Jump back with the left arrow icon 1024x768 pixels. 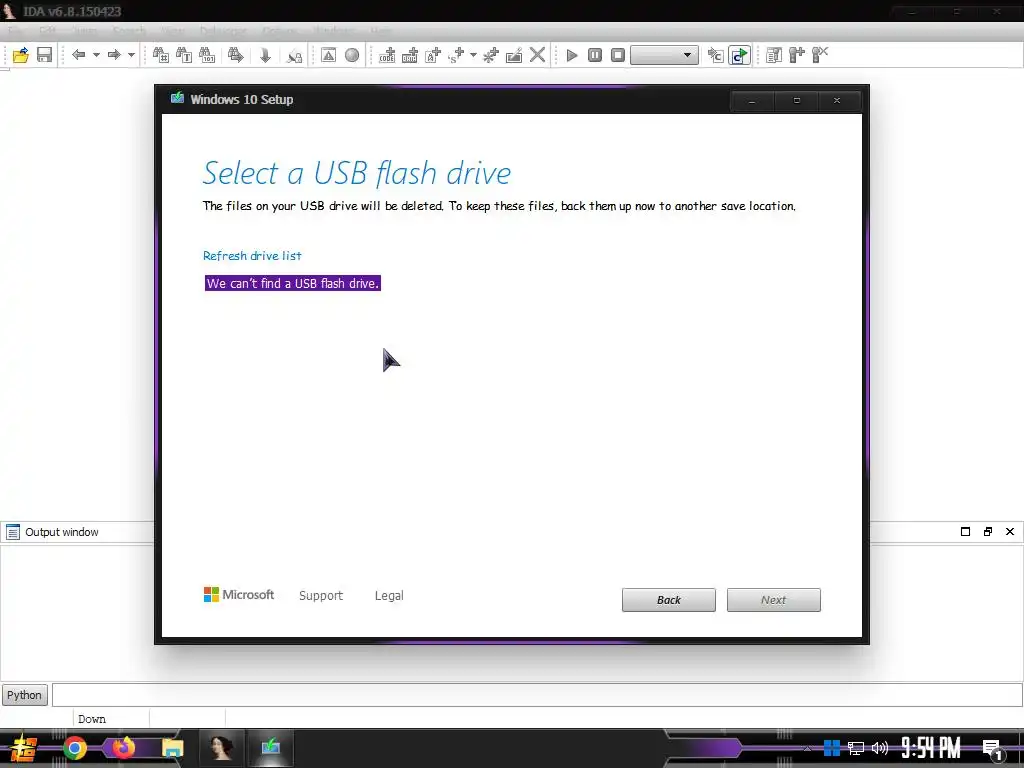(78, 55)
